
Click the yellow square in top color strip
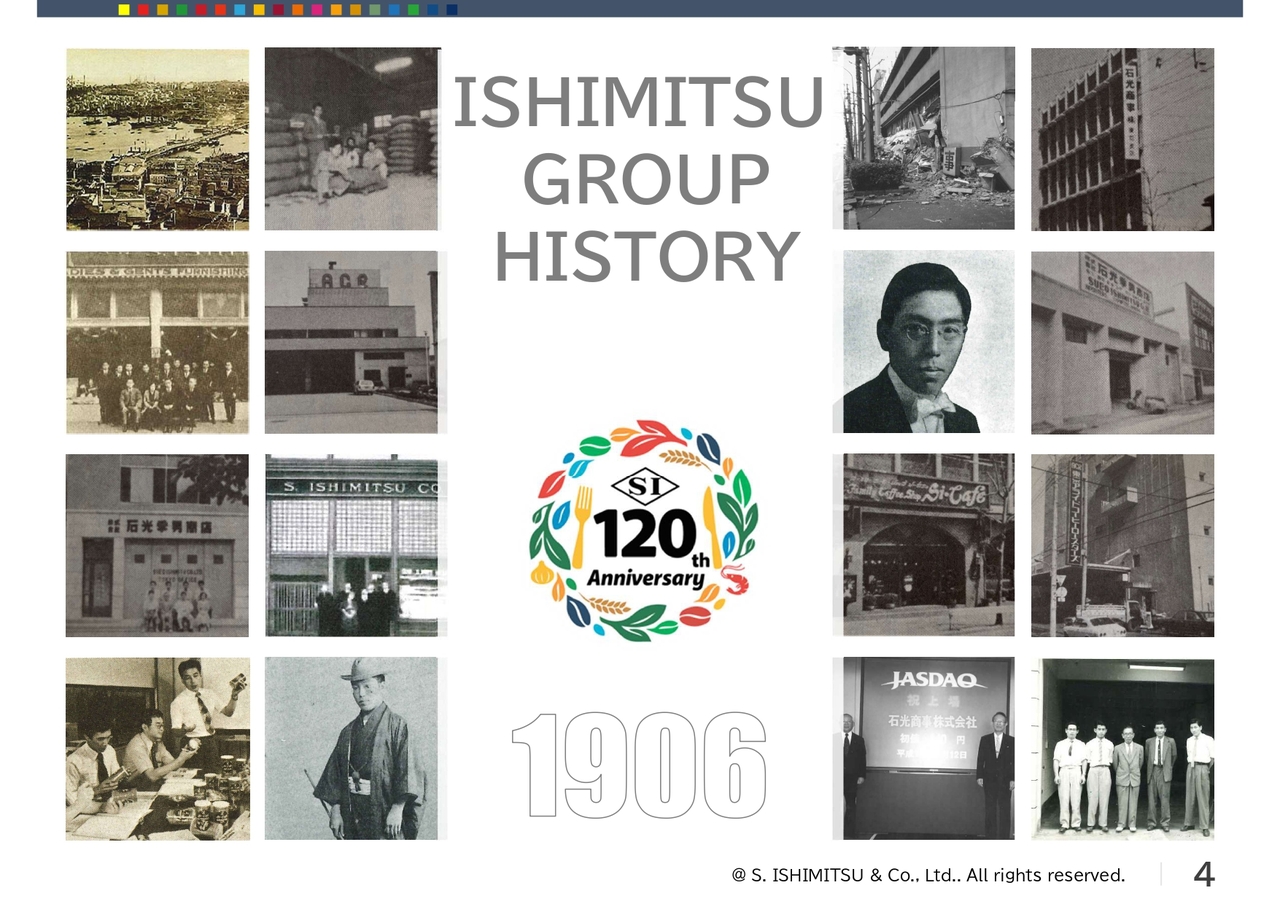point(123,9)
